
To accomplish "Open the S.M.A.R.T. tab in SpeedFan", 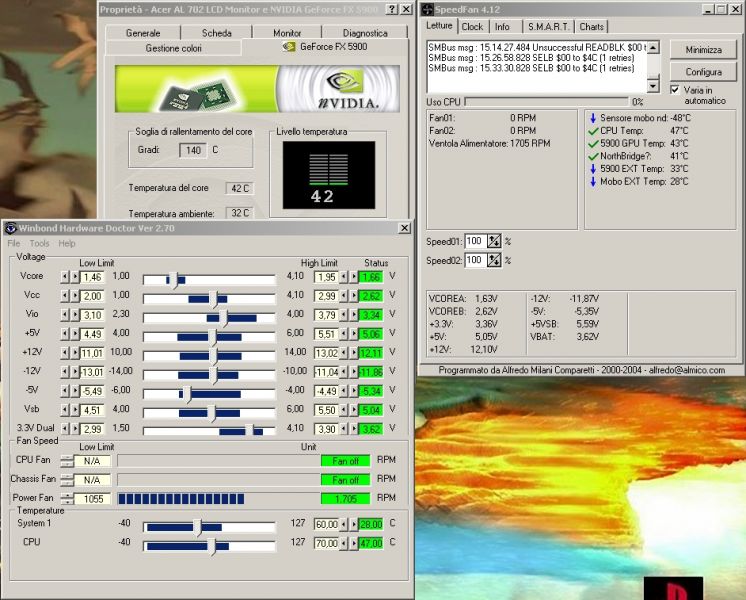I will pos(549,27).
